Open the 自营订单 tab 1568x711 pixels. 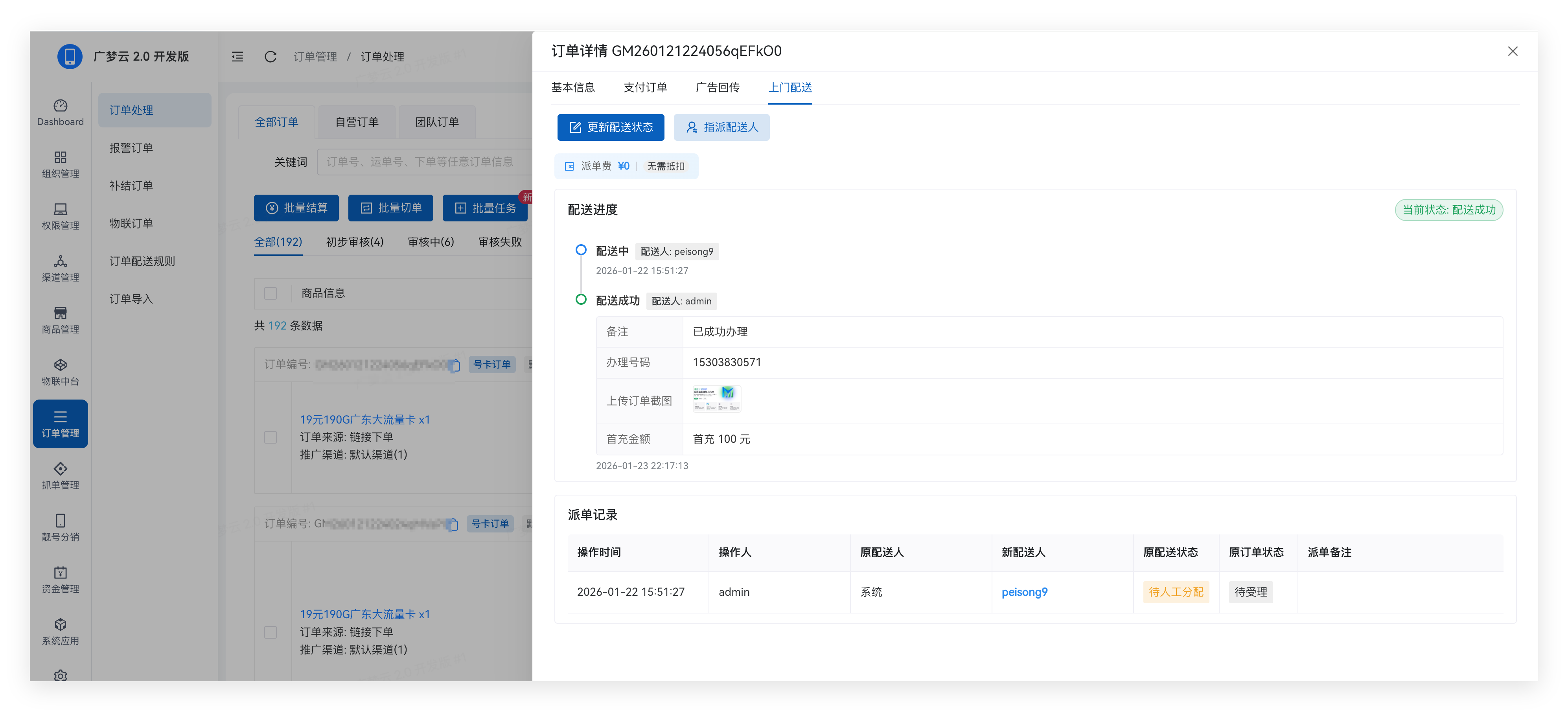click(x=356, y=122)
